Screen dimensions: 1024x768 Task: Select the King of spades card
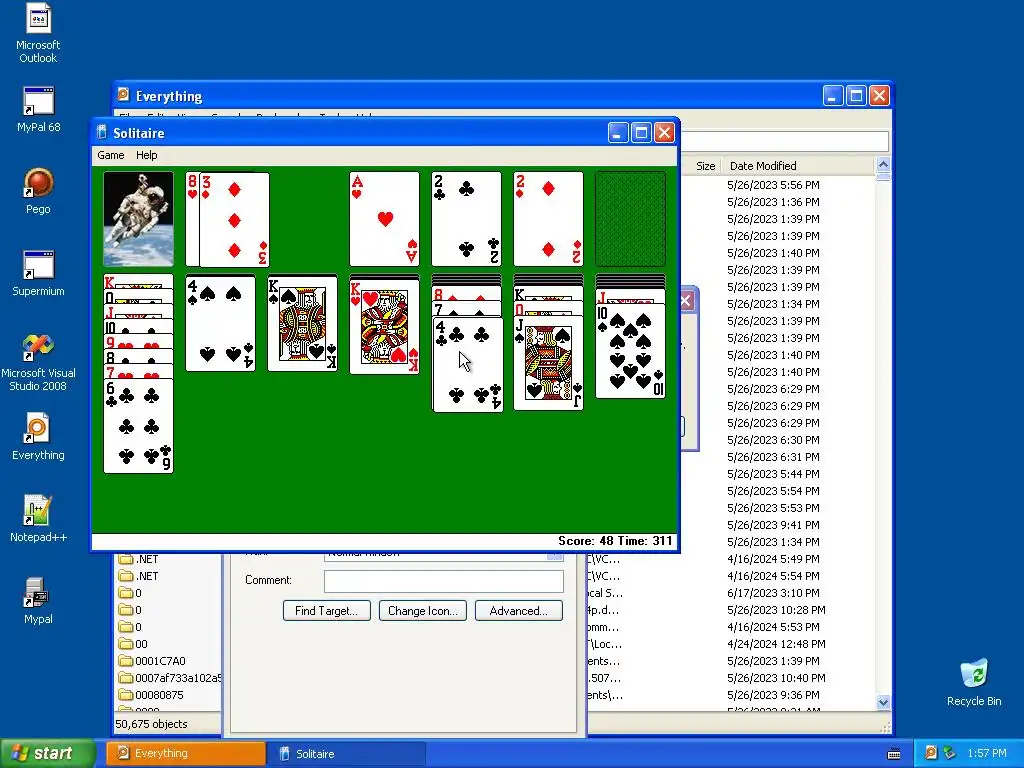point(302,323)
